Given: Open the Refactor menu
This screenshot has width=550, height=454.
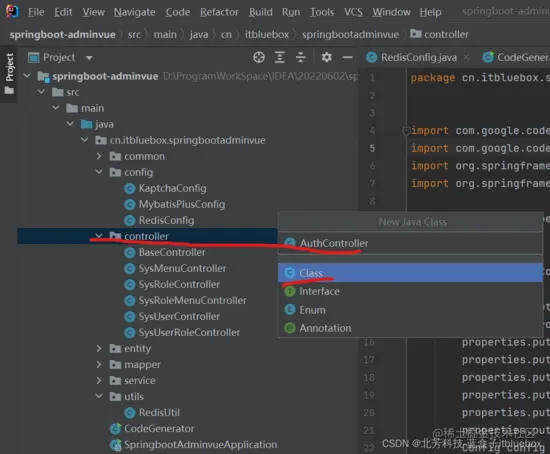Looking at the screenshot, I should (x=219, y=12).
